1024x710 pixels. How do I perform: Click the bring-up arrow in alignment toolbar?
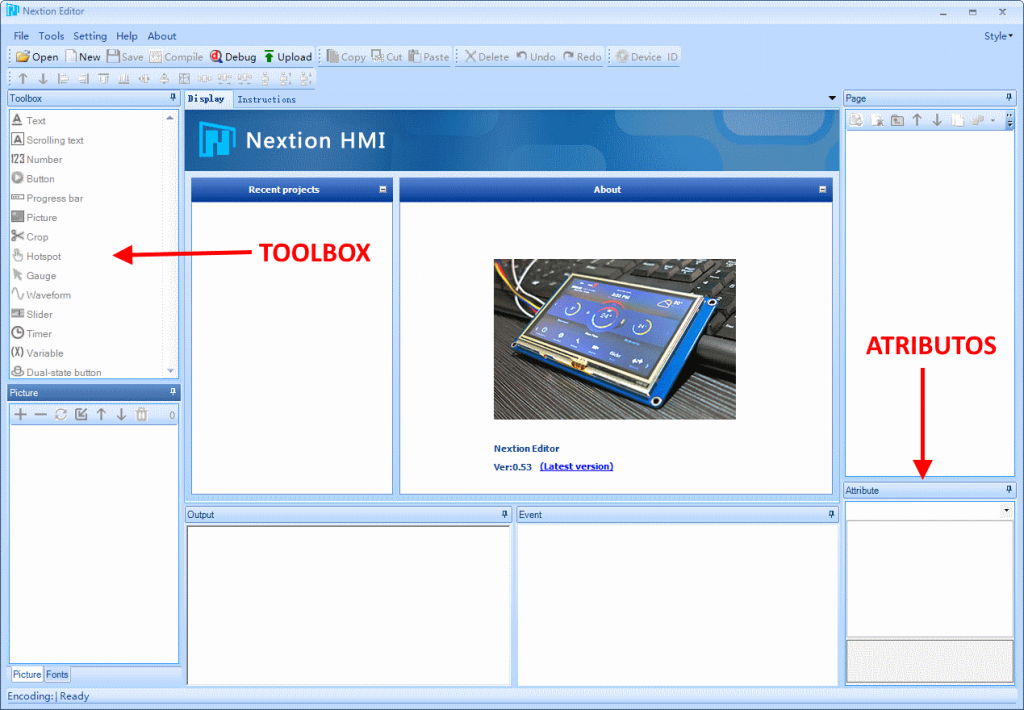point(23,78)
